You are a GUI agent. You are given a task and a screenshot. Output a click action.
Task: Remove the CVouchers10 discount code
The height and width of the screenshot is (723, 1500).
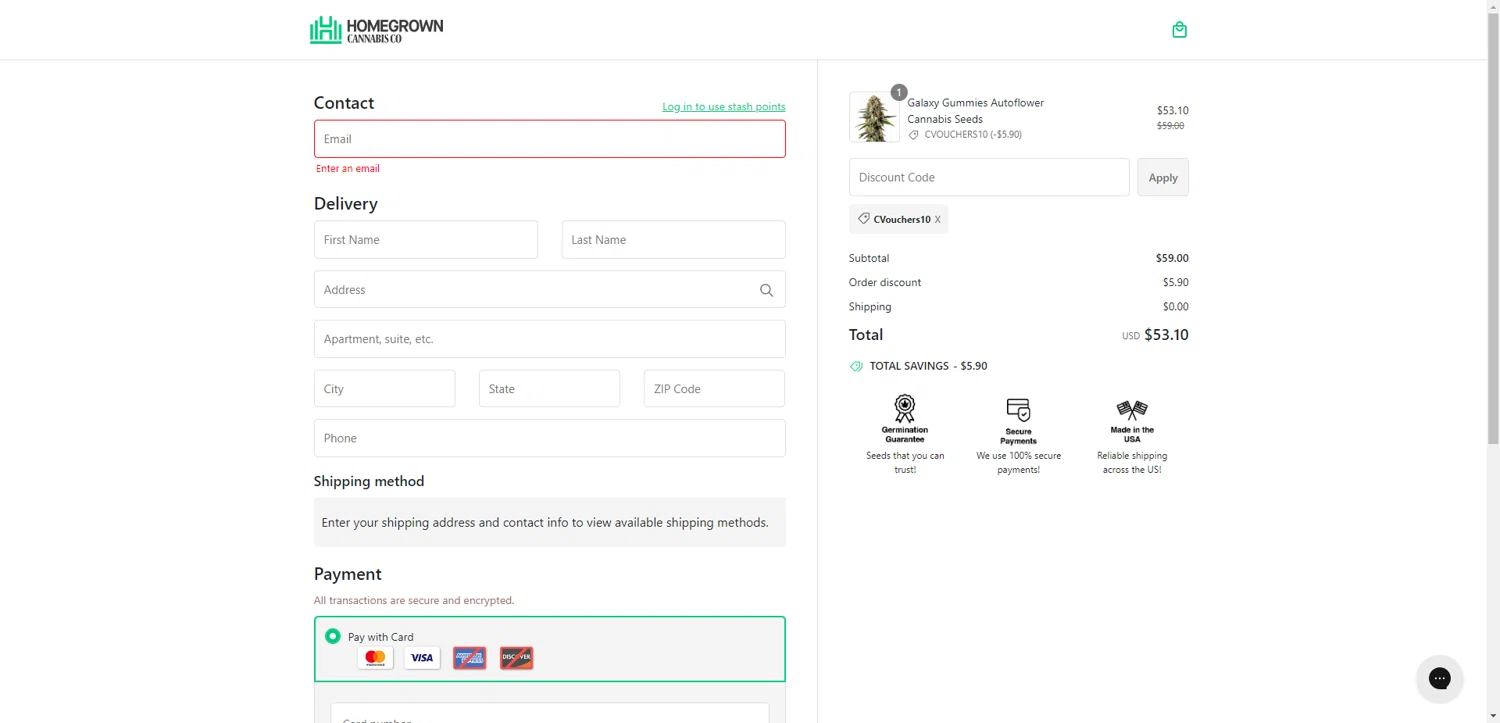(937, 220)
